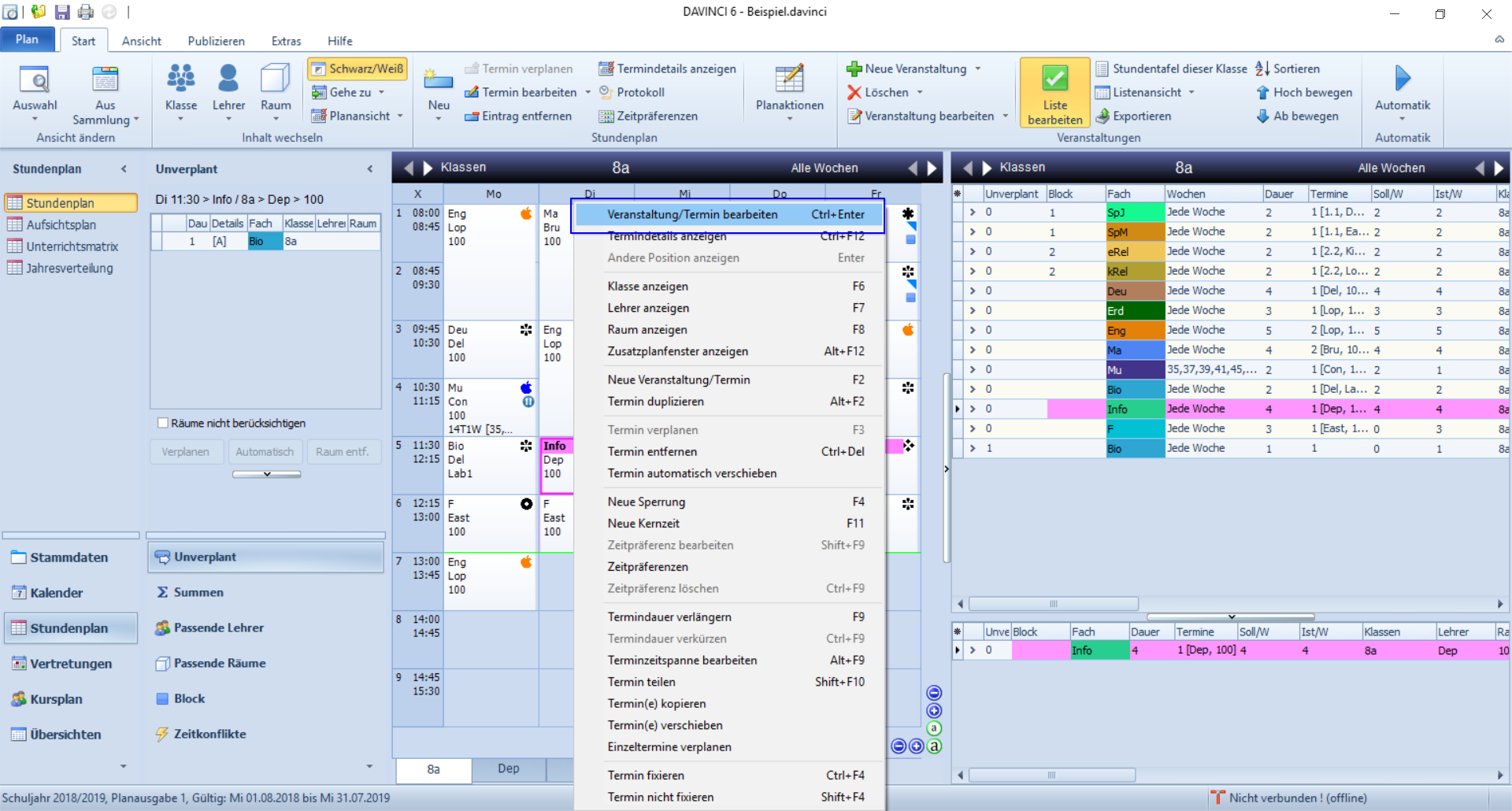Click the print icon in title bar

click(86, 12)
